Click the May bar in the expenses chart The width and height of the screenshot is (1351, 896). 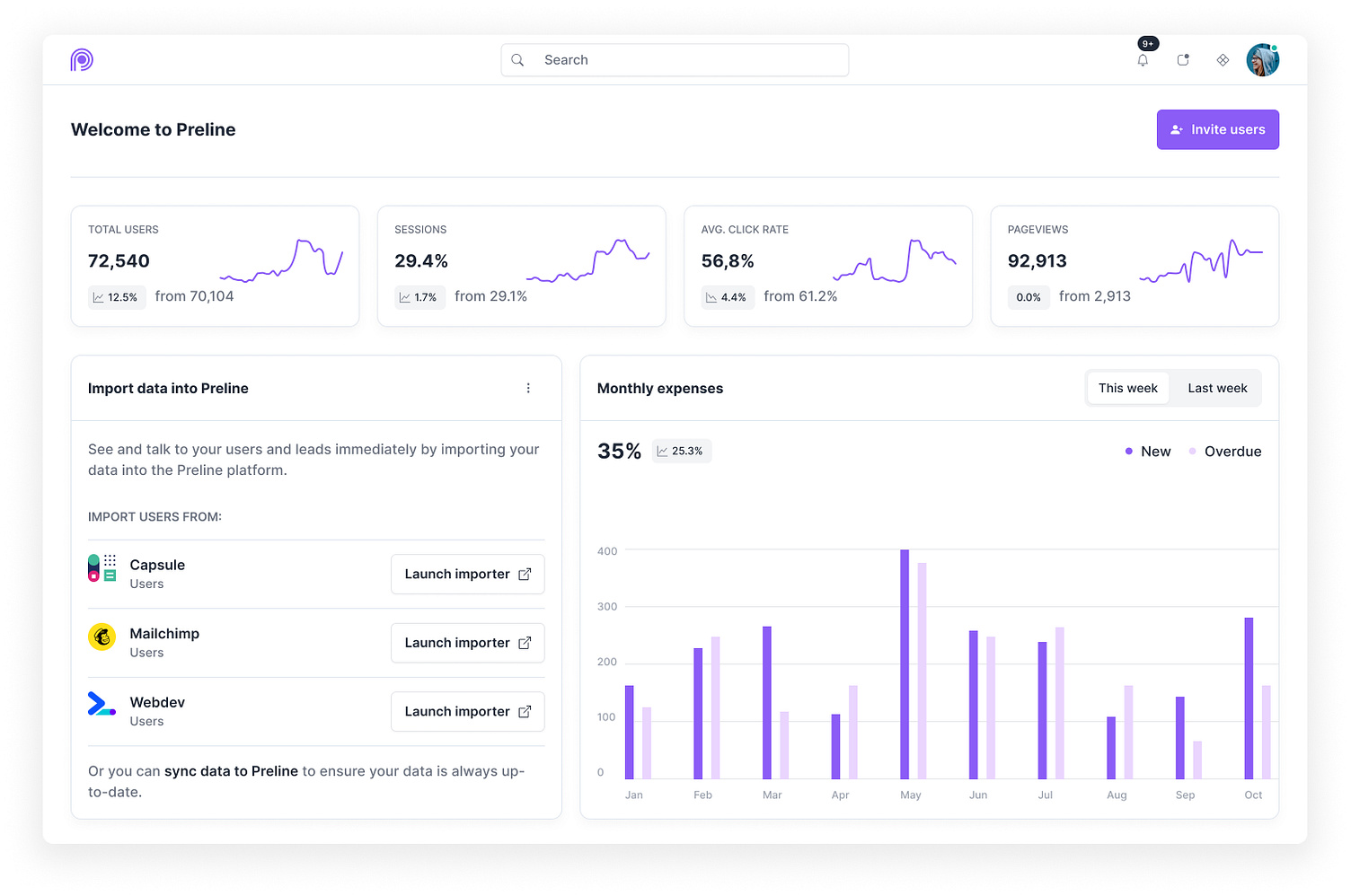903,660
